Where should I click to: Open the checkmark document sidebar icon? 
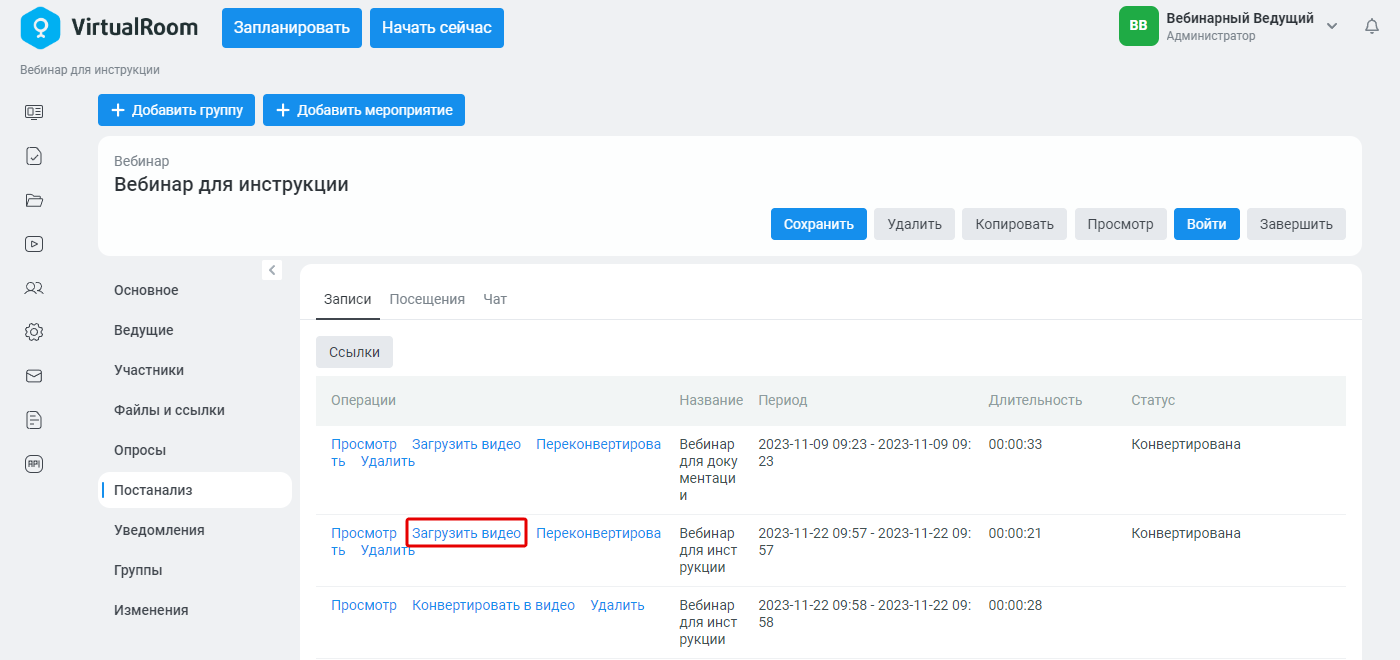34,156
